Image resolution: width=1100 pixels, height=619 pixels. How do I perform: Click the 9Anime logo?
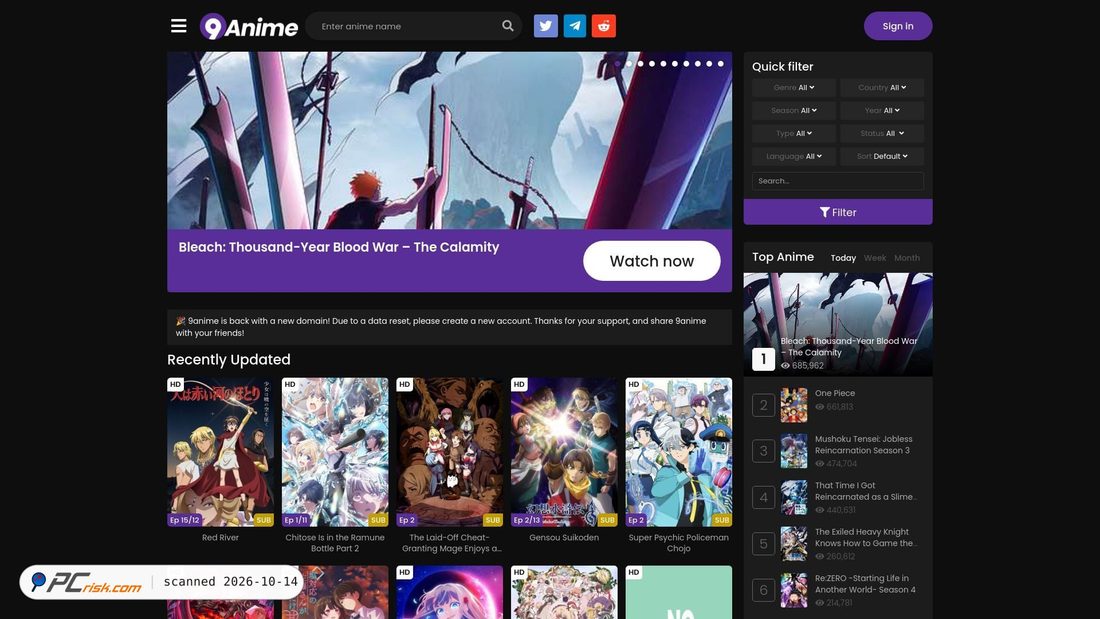(249, 27)
